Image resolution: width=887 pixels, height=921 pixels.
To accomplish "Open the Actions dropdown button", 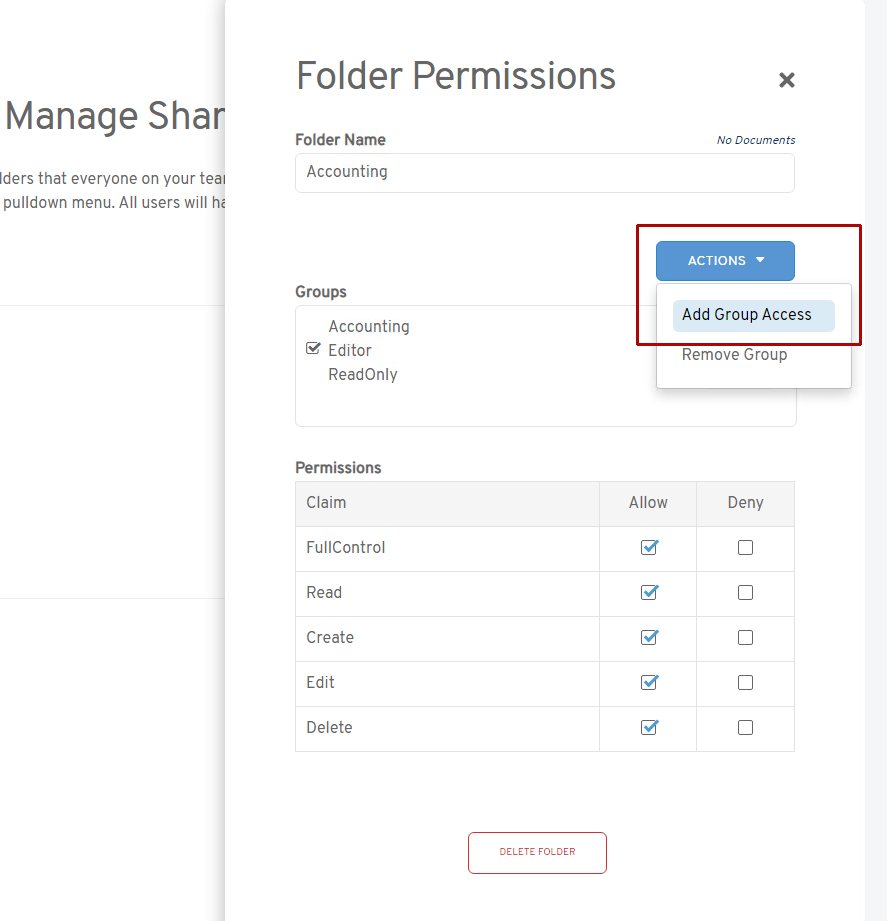I will [724, 261].
